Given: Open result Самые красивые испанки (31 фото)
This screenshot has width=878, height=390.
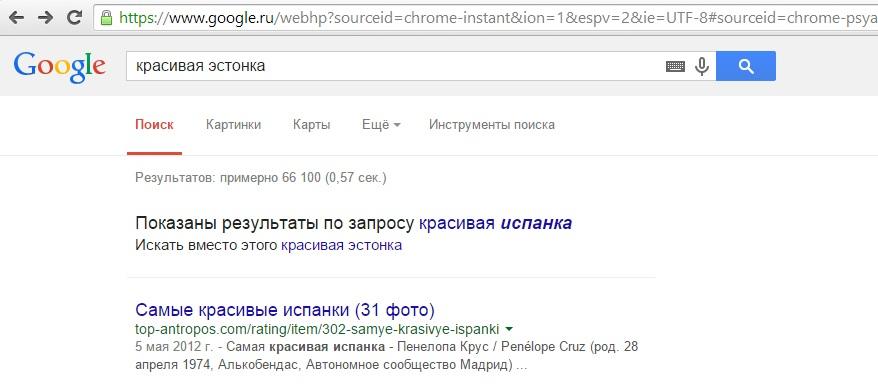Looking at the screenshot, I should pos(285,309).
